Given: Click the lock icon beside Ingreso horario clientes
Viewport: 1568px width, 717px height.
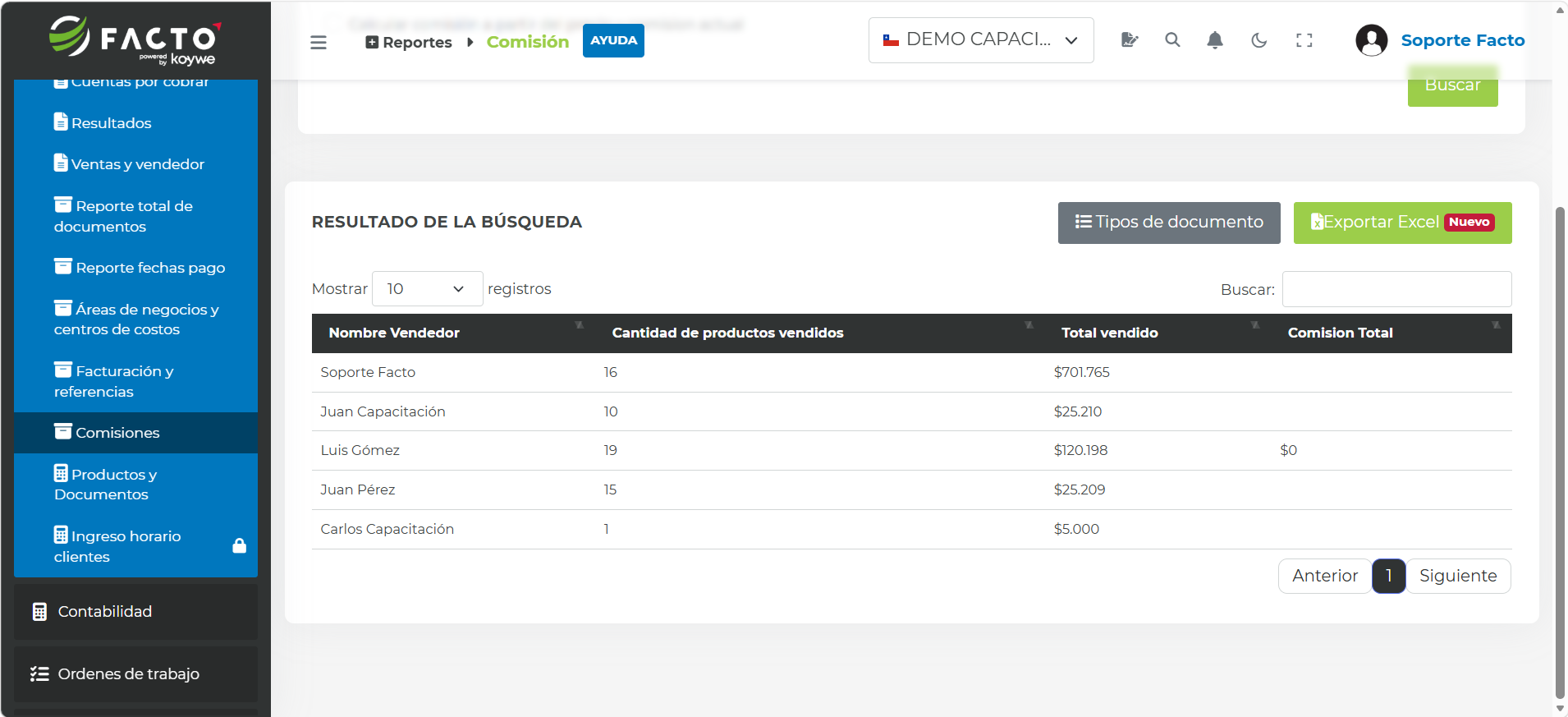Looking at the screenshot, I should [x=240, y=545].
